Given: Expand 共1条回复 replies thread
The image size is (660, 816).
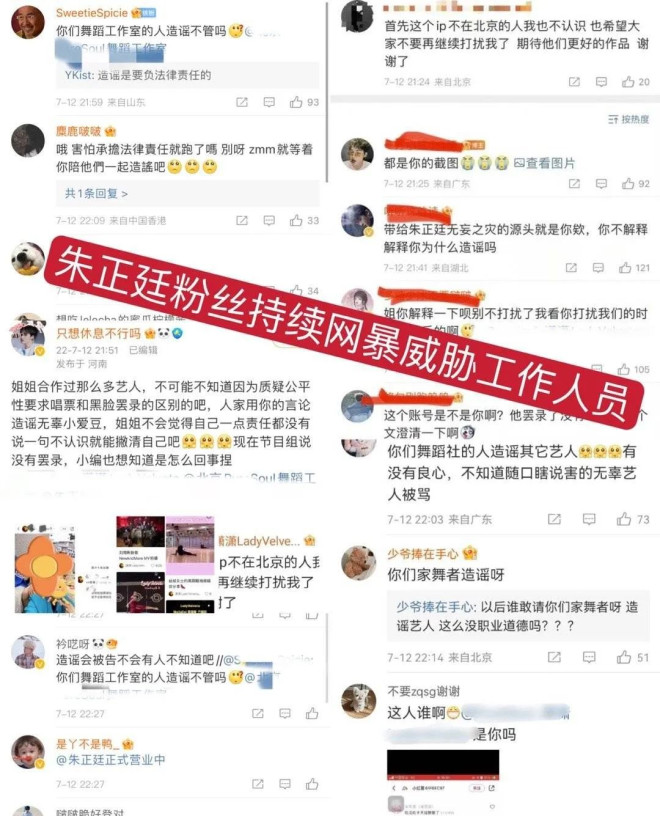Looking at the screenshot, I should (96, 194).
